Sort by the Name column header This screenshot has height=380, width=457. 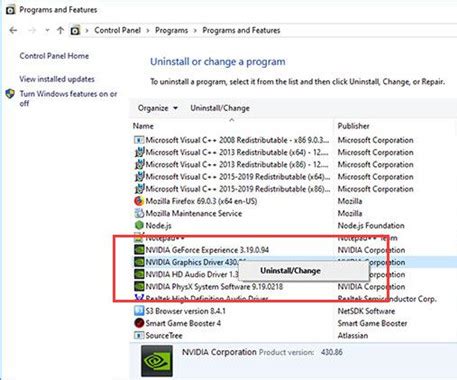143,126
